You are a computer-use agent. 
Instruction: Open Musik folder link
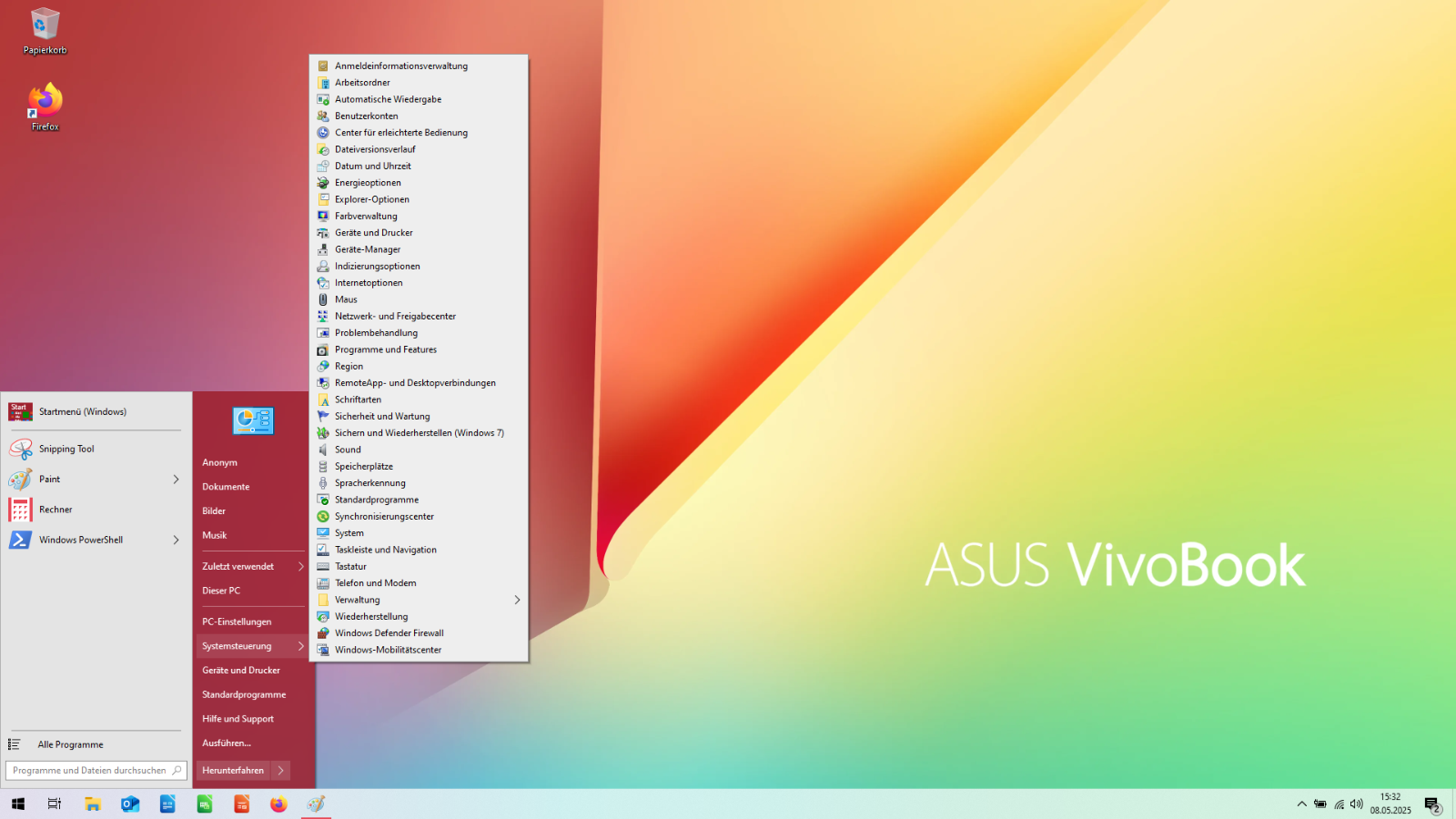click(252, 535)
